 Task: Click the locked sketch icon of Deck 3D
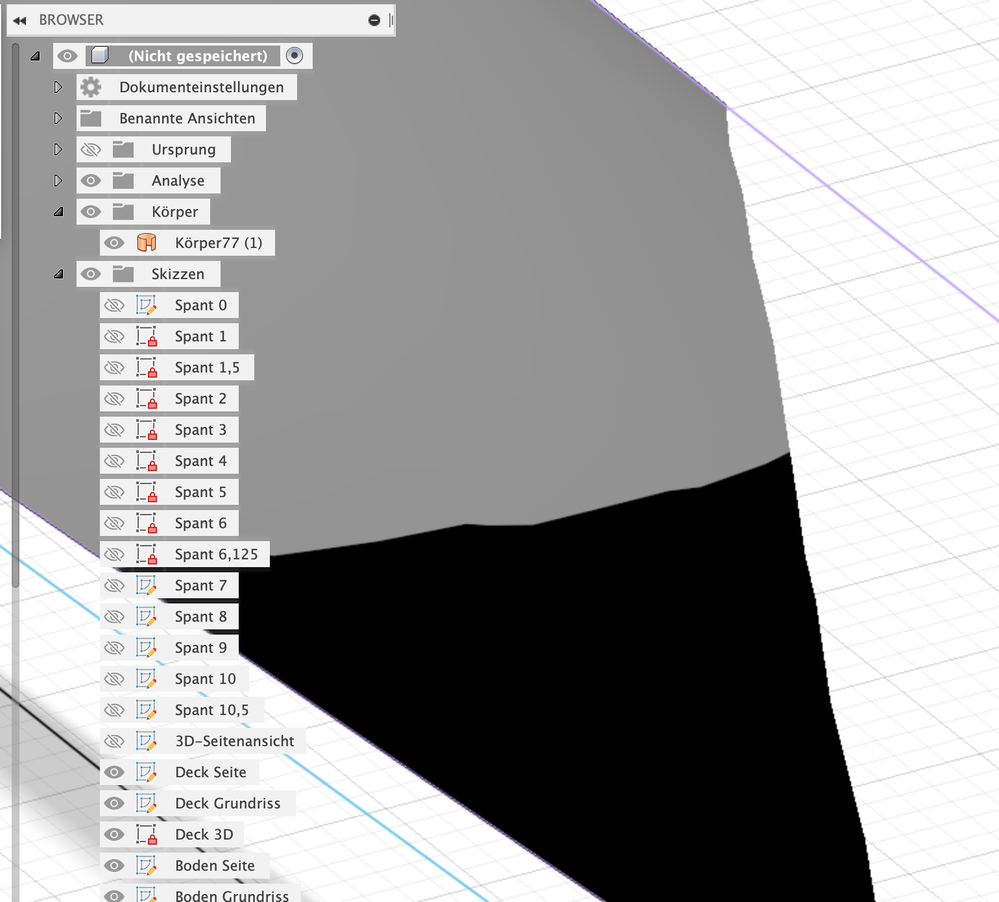[x=147, y=834]
